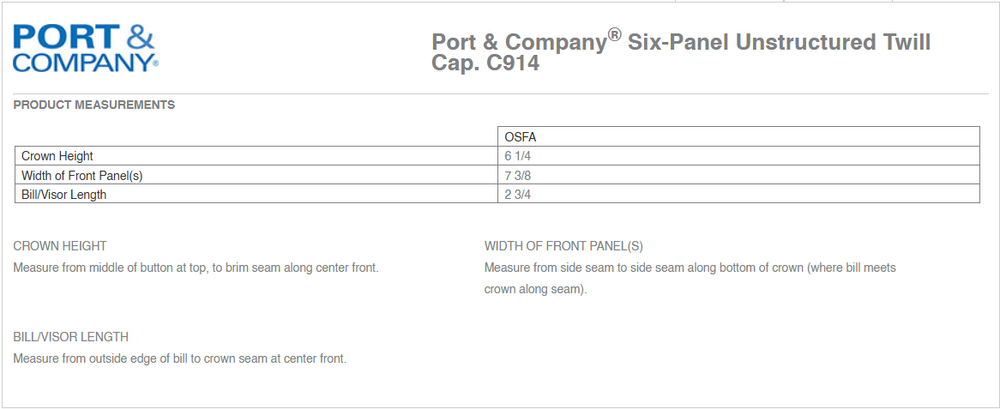Click the WIDTH OF FRONT PANEL(S) description heading
1000x409 pixels.
coord(564,246)
